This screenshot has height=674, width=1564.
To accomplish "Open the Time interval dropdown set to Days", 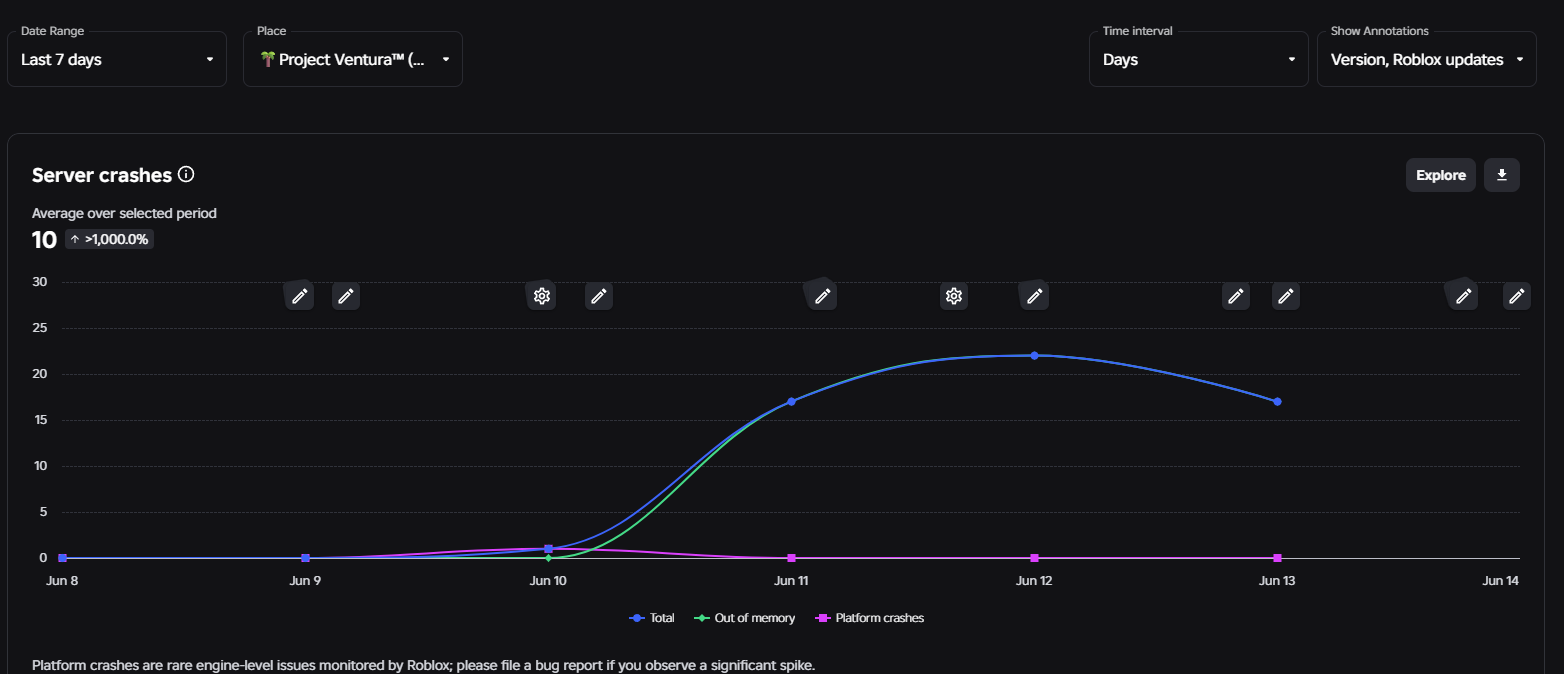I will (1199, 59).
